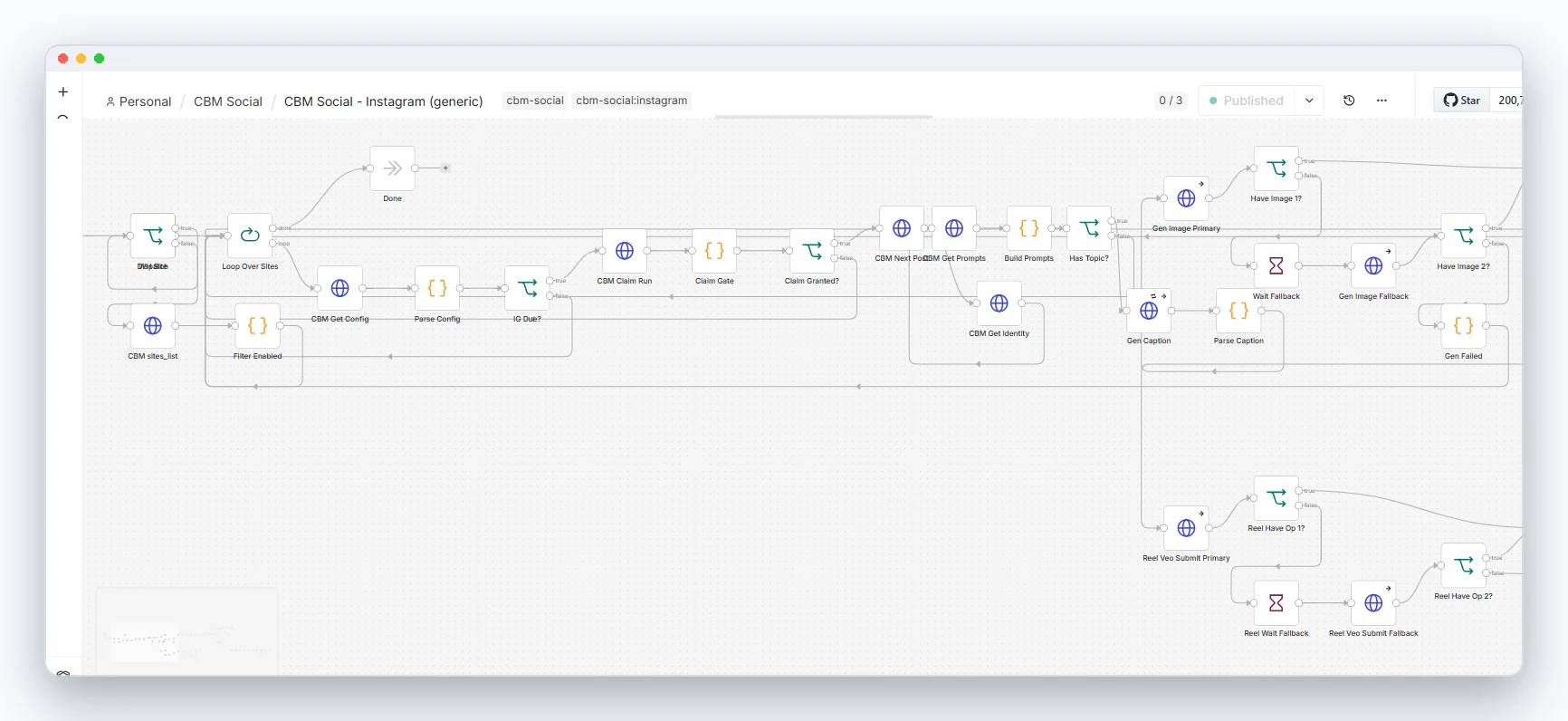Image resolution: width=1568 pixels, height=721 pixels.
Task: Click the Reel Veo Submit Fallback node
Action: click(1373, 603)
